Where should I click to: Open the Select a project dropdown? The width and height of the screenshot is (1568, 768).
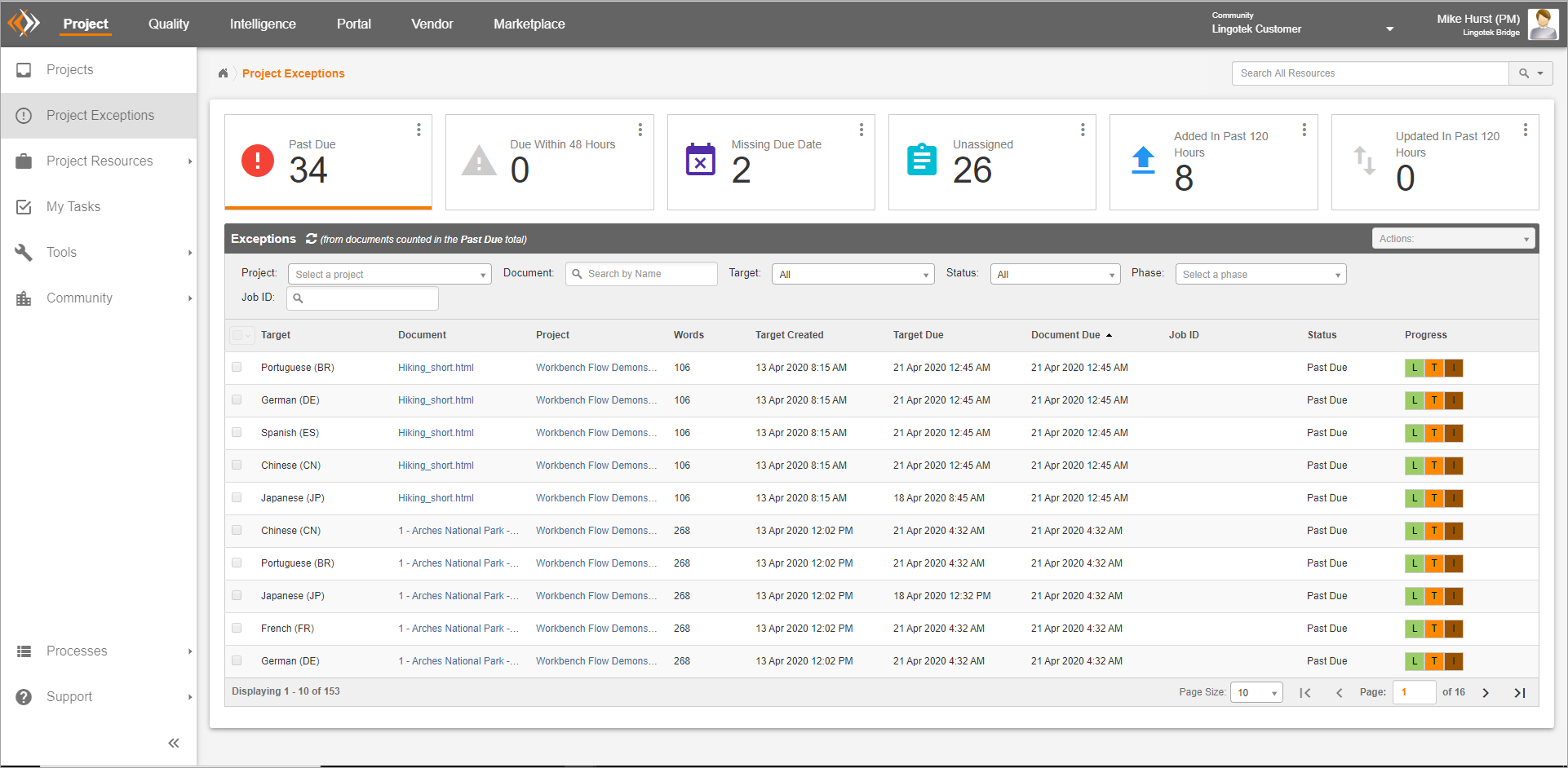pyautogui.click(x=389, y=275)
